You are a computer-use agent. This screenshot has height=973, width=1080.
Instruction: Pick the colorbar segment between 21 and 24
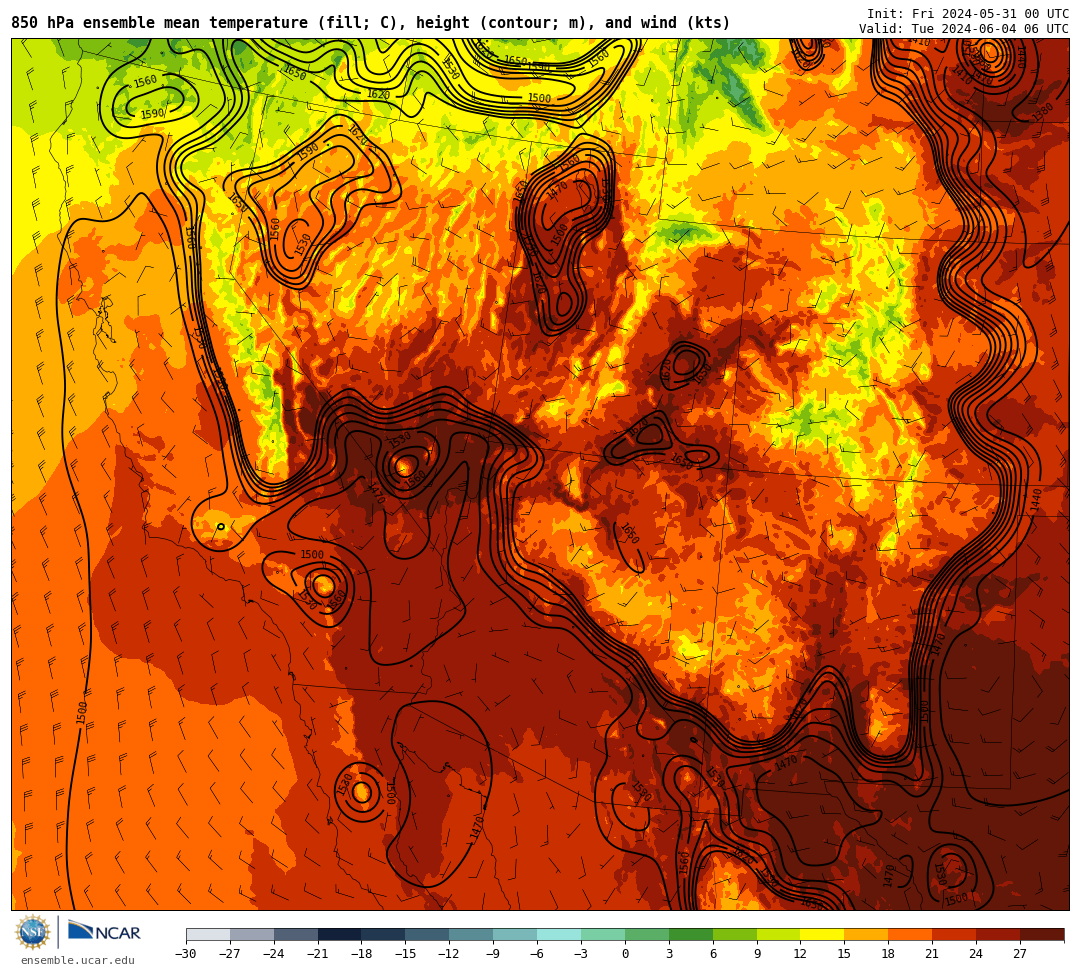click(x=955, y=934)
